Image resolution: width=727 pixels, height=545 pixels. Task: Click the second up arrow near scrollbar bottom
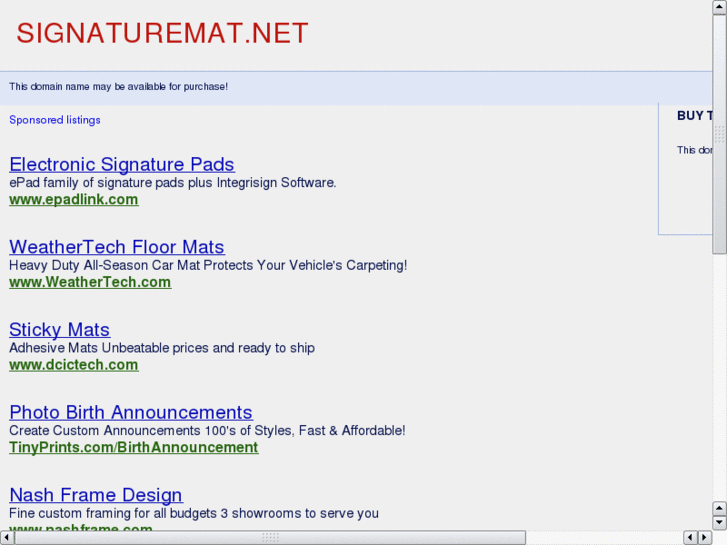[x=719, y=509]
